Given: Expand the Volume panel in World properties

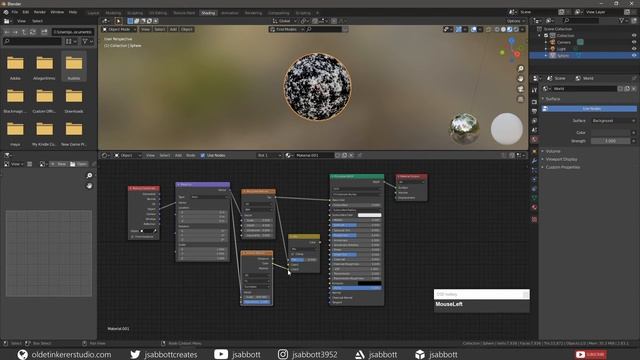Looking at the screenshot, I should coord(553,151).
